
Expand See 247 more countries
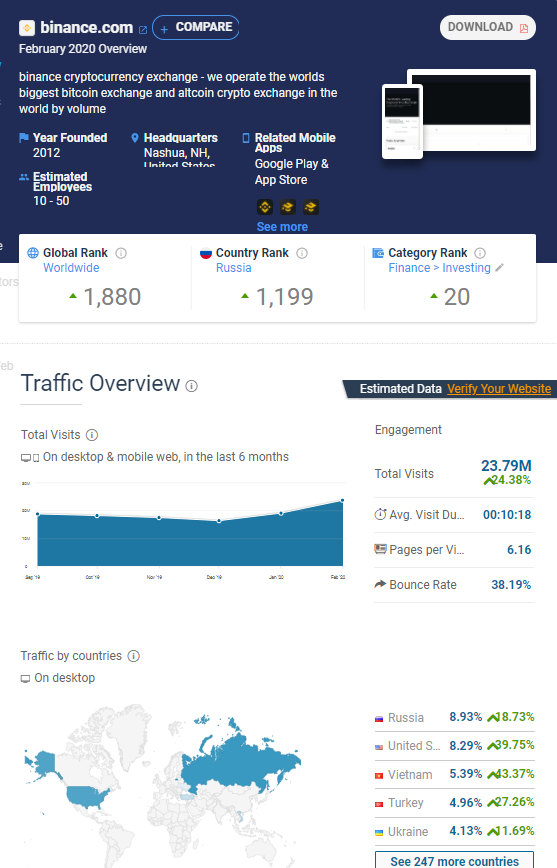point(455,860)
